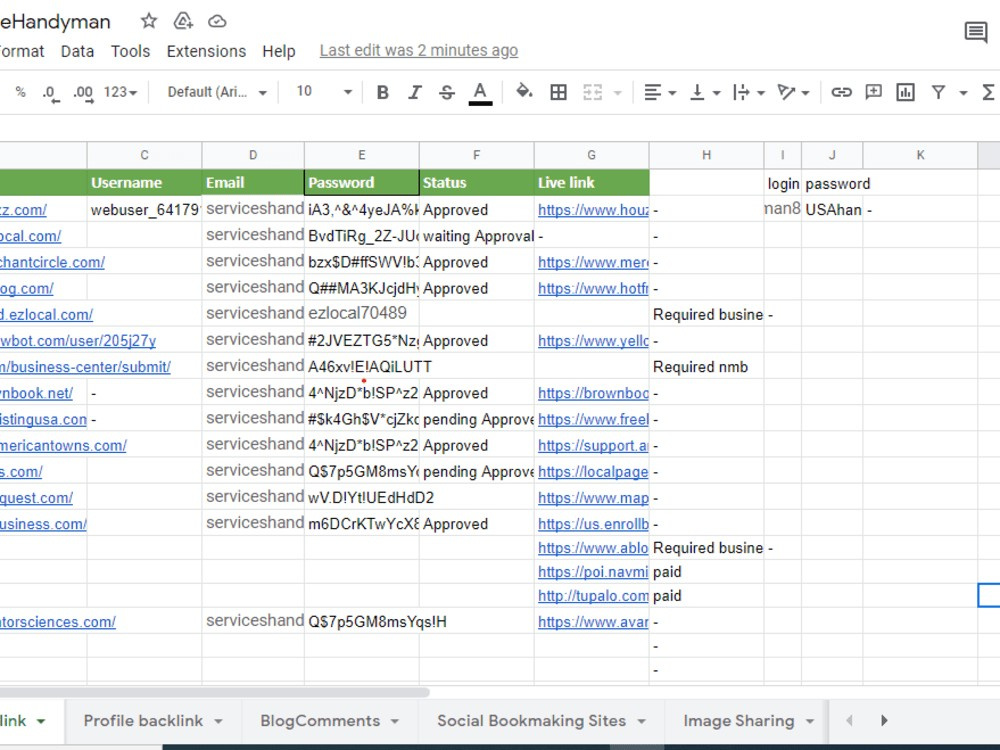Insert a chart
Image resolution: width=1000 pixels, height=750 pixels.
905,92
